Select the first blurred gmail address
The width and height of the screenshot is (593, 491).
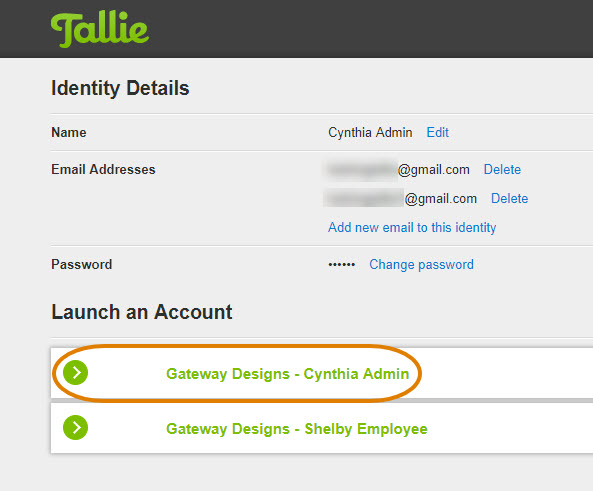(397, 169)
